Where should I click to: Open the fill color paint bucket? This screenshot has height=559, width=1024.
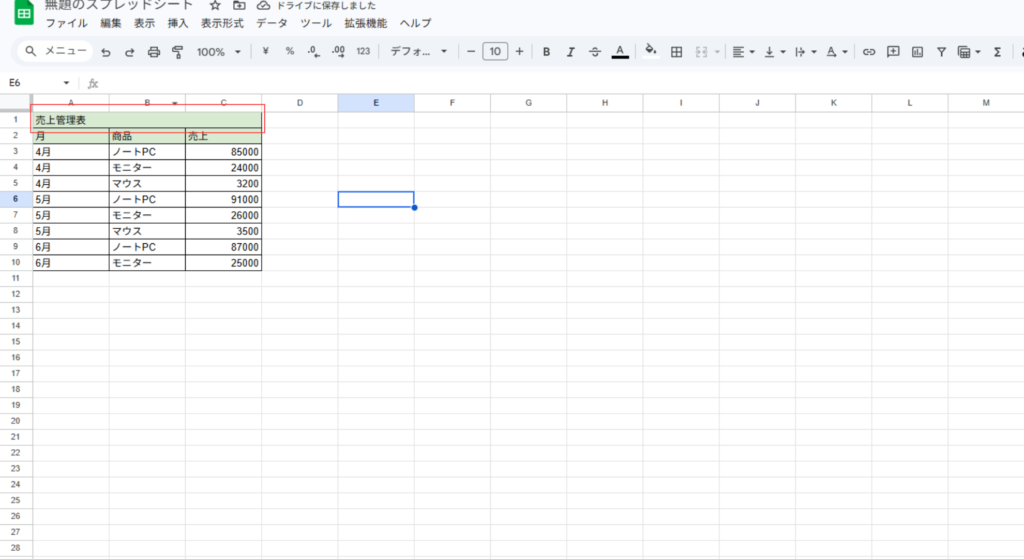click(651, 52)
